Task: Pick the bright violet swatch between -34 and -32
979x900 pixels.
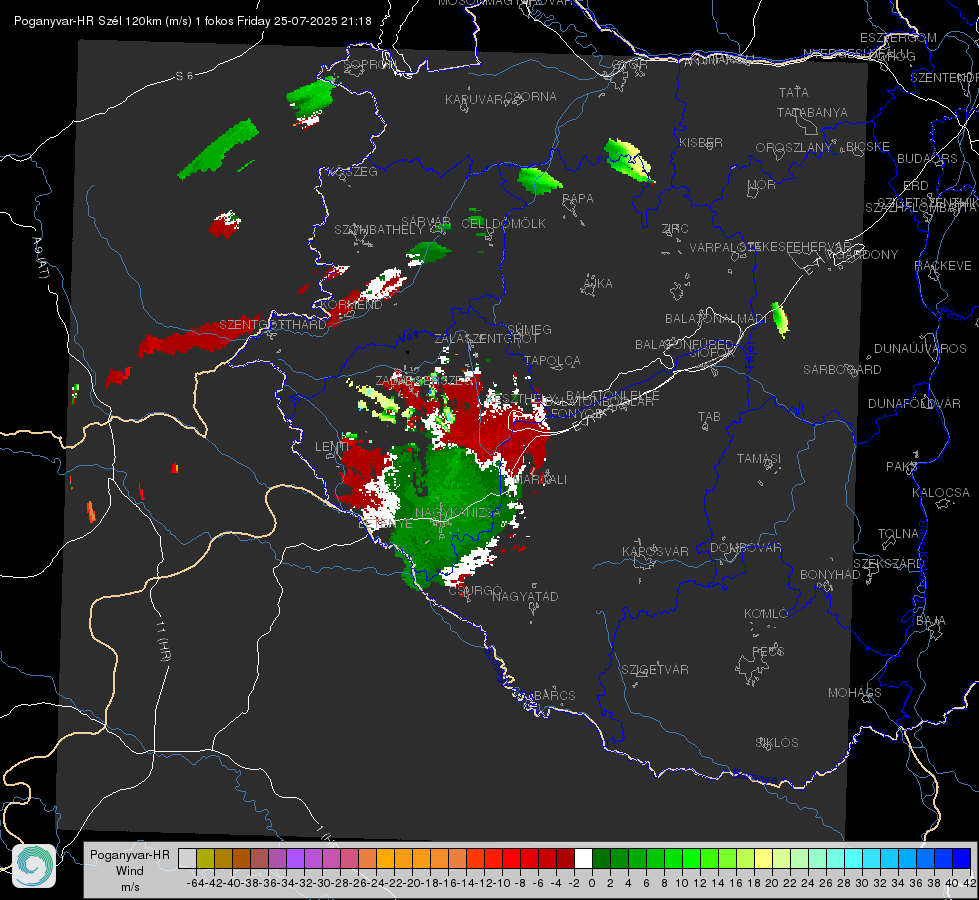Action: (x=295, y=859)
